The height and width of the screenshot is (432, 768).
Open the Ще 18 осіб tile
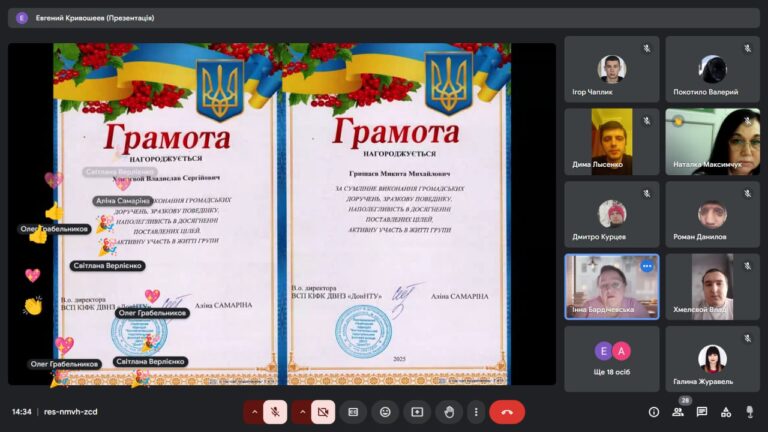pos(612,359)
